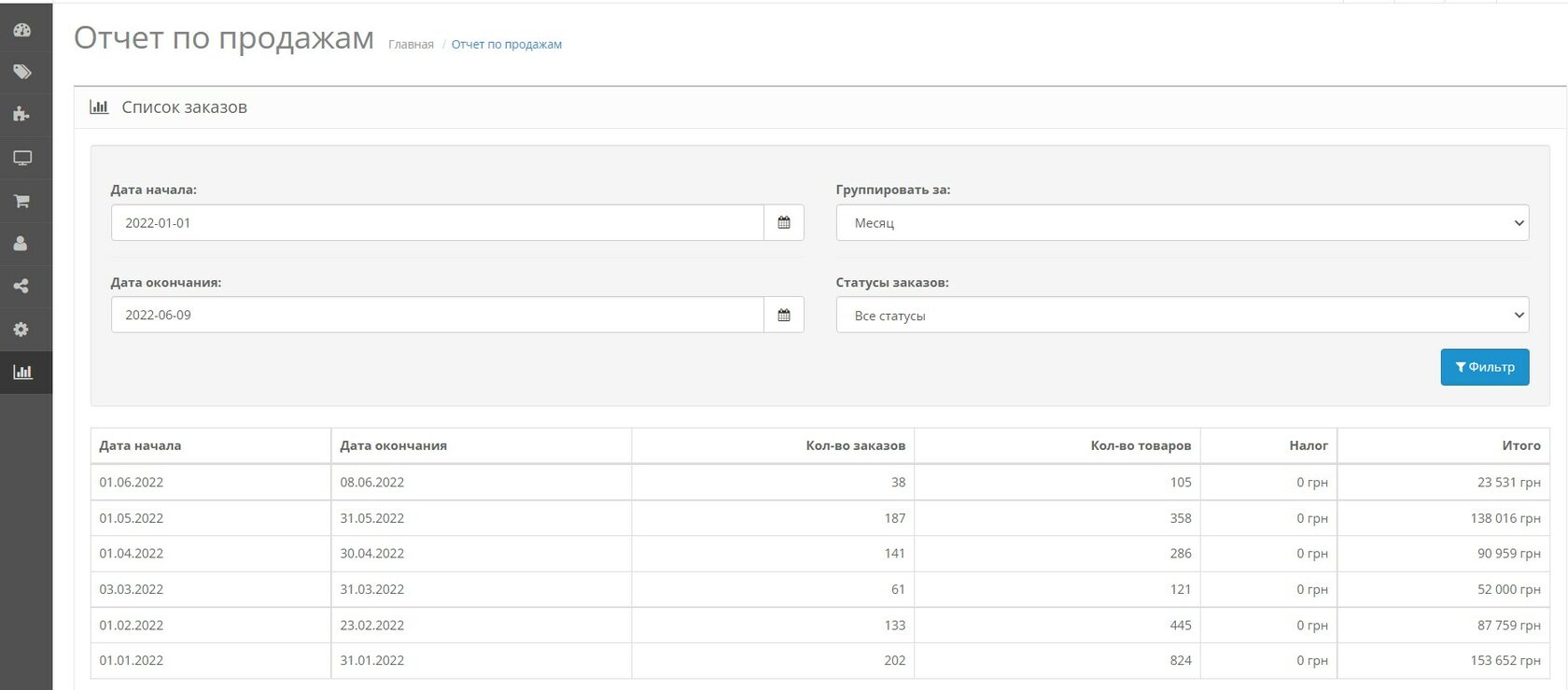
Task: Open the system gear icon in sidebar
Action: tap(22, 330)
